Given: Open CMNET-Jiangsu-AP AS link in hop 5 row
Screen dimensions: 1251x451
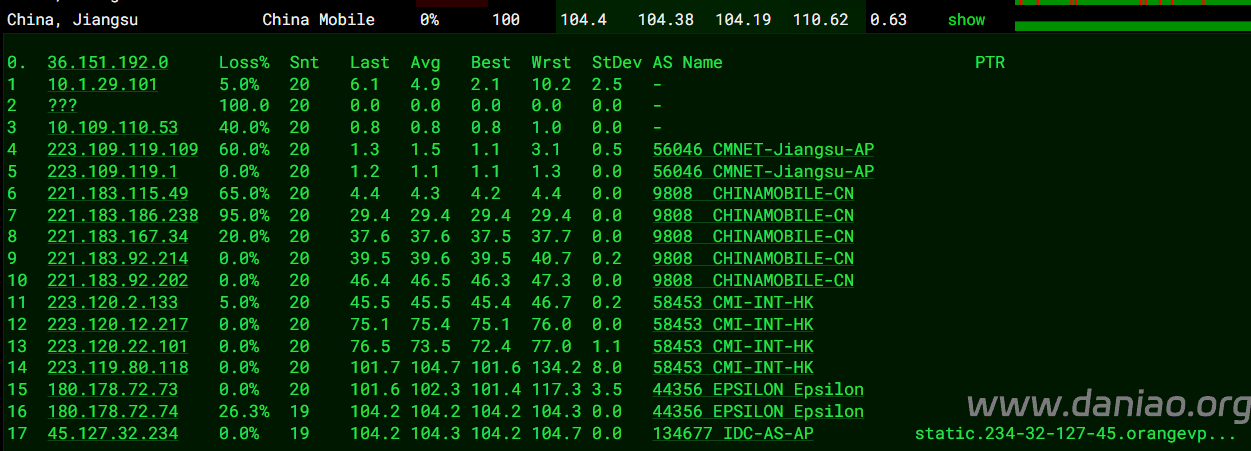Looking at the screenshot, I should click(x=763, y=172).
